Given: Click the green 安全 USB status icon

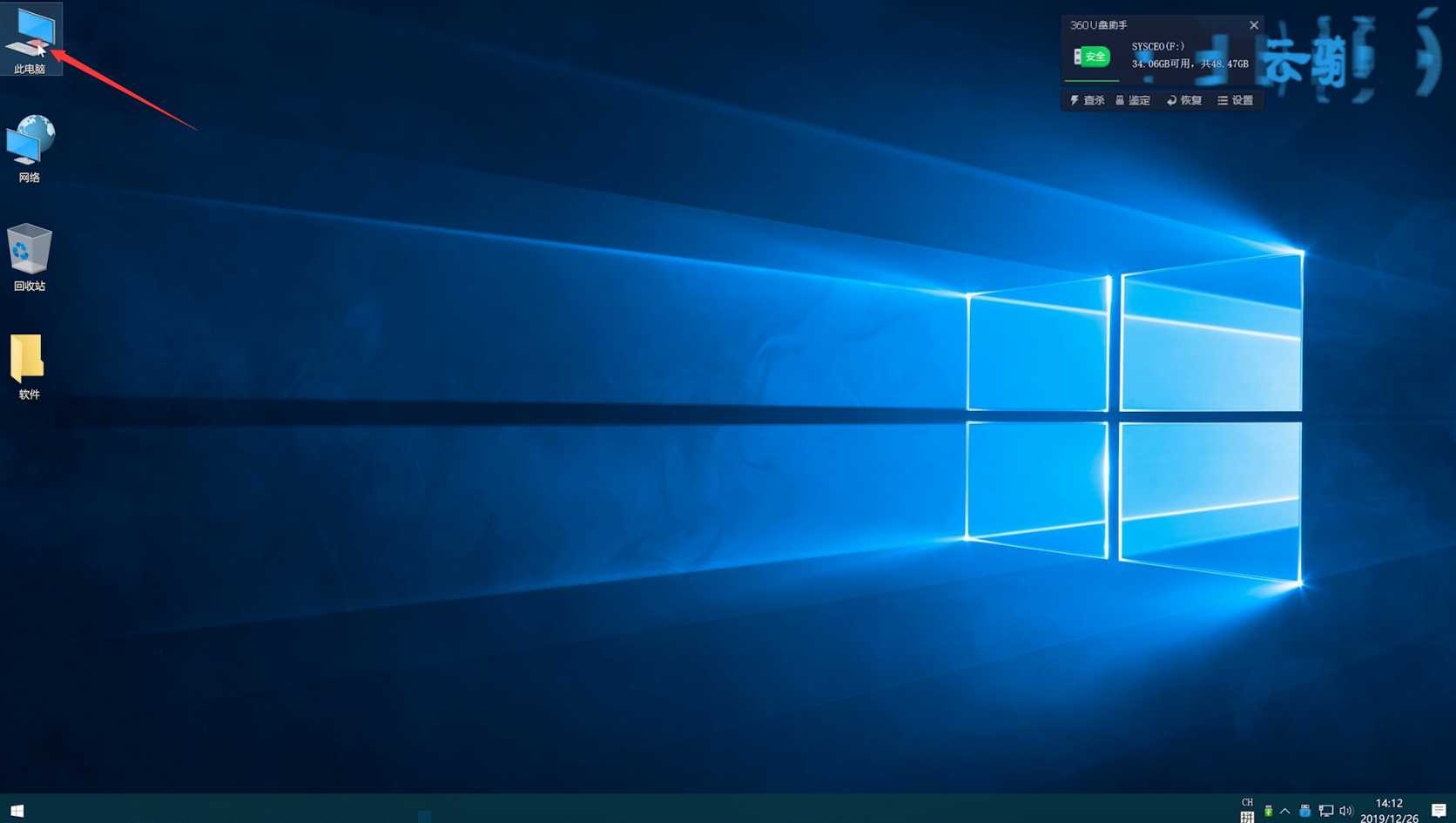Looking at the screenshot, I should tap(1091, 57).
